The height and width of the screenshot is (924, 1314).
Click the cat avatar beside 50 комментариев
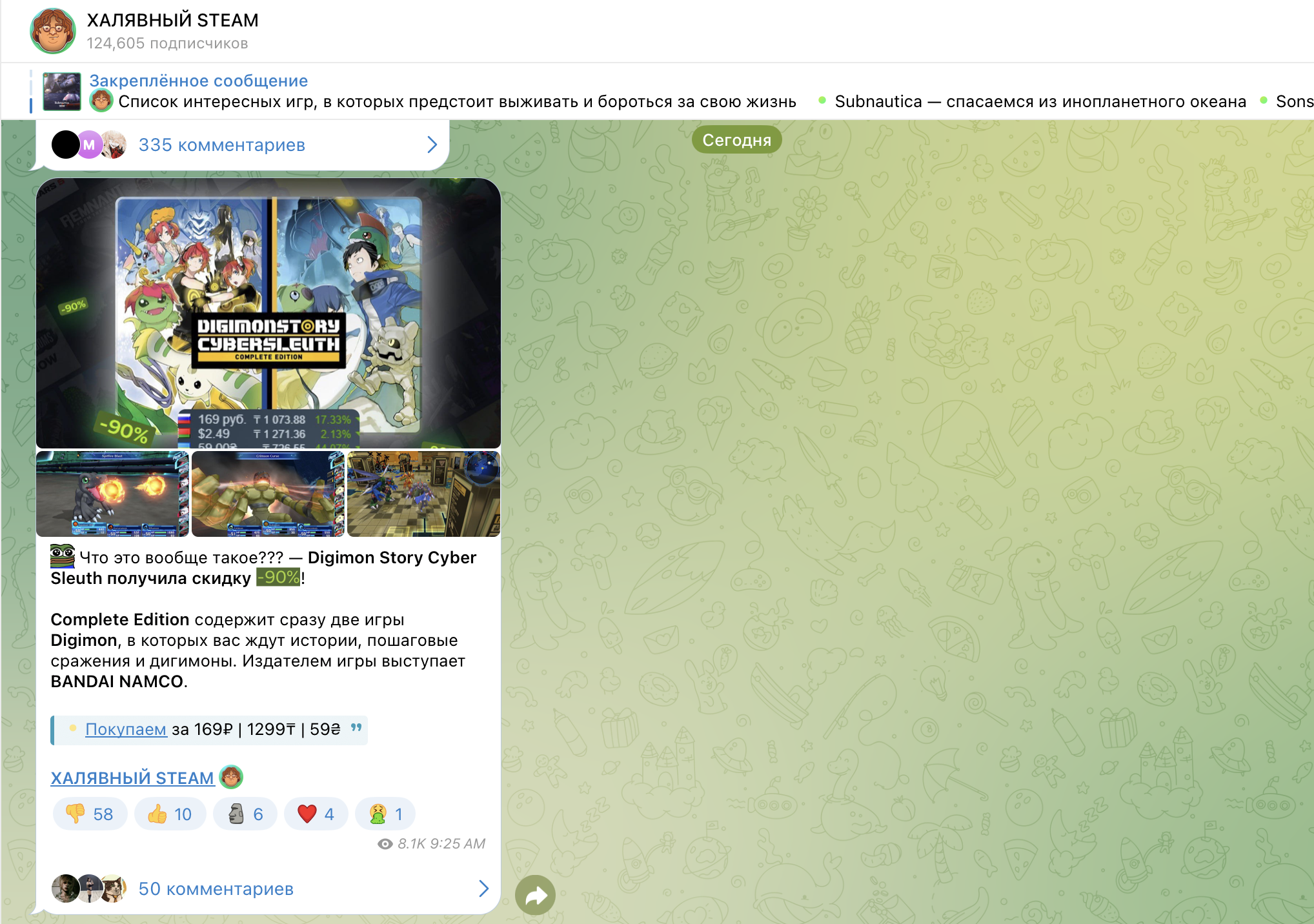tap(114, 889)
